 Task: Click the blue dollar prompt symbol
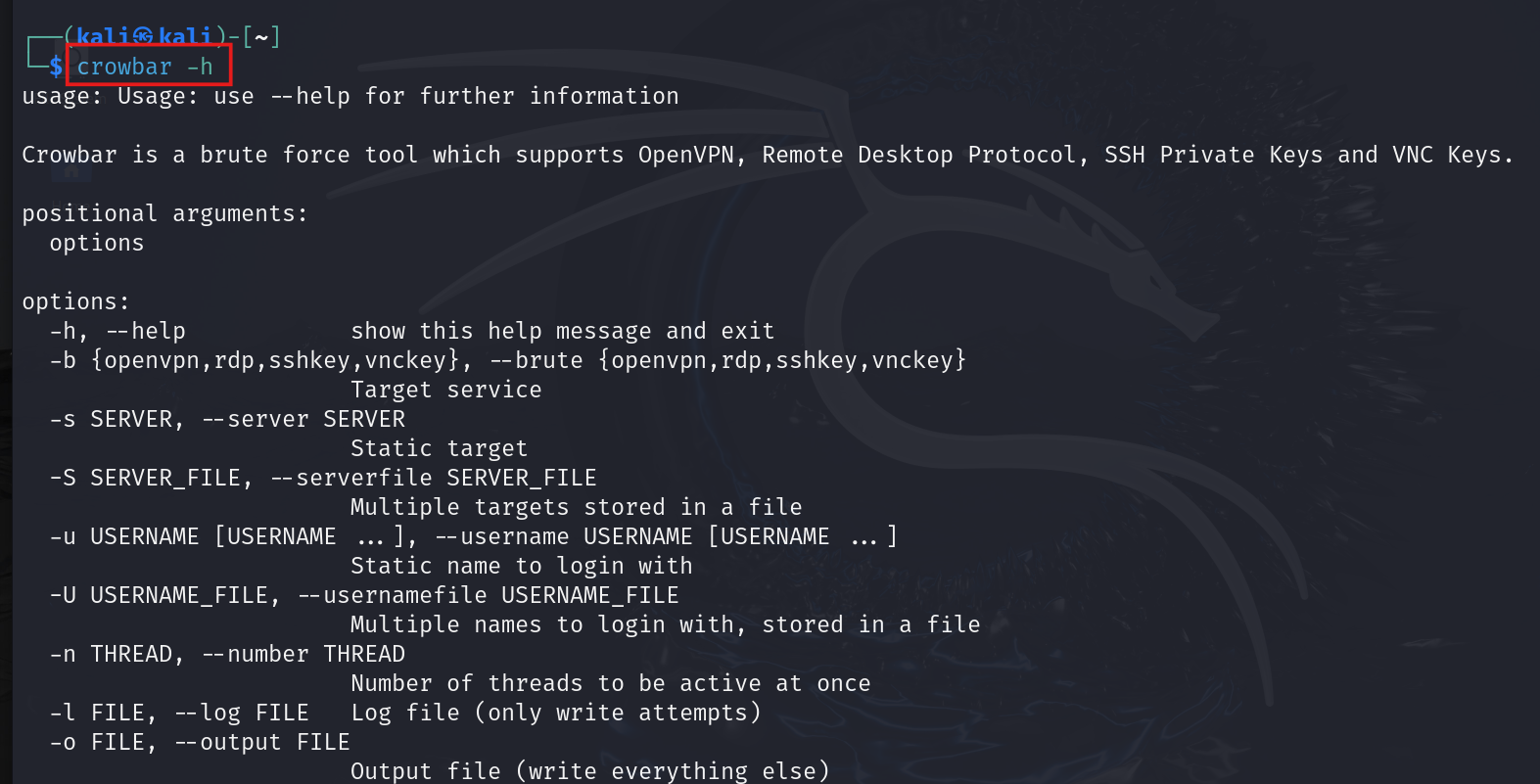(56, 67)
